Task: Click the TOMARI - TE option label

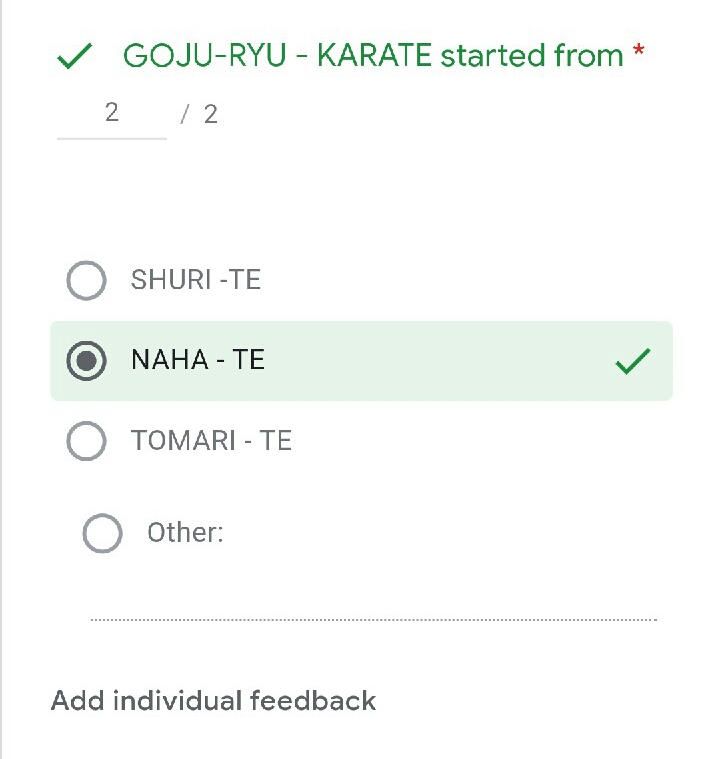Action: click(x=211, y=441)
